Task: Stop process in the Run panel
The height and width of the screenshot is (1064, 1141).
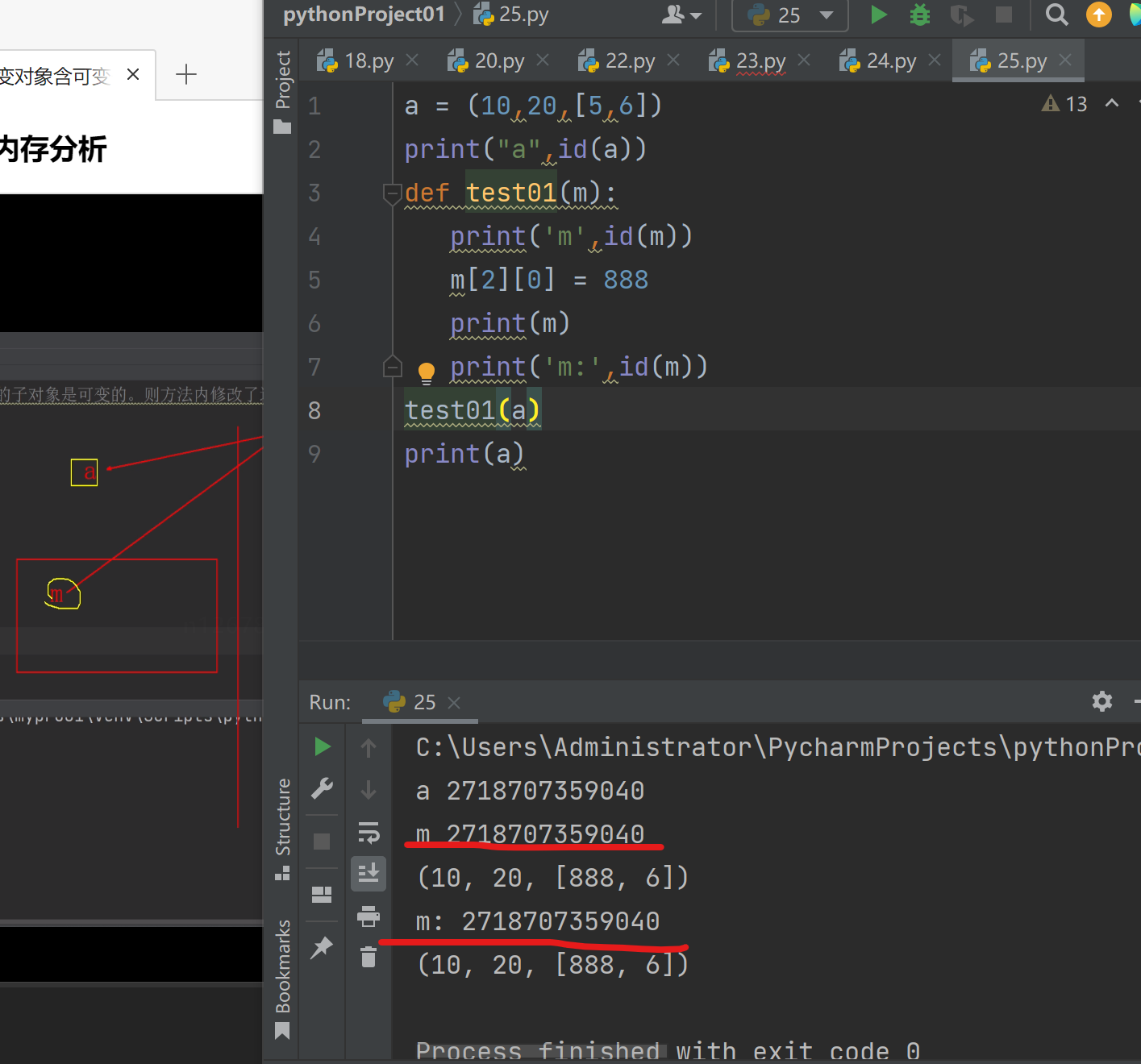Action: 322,842
